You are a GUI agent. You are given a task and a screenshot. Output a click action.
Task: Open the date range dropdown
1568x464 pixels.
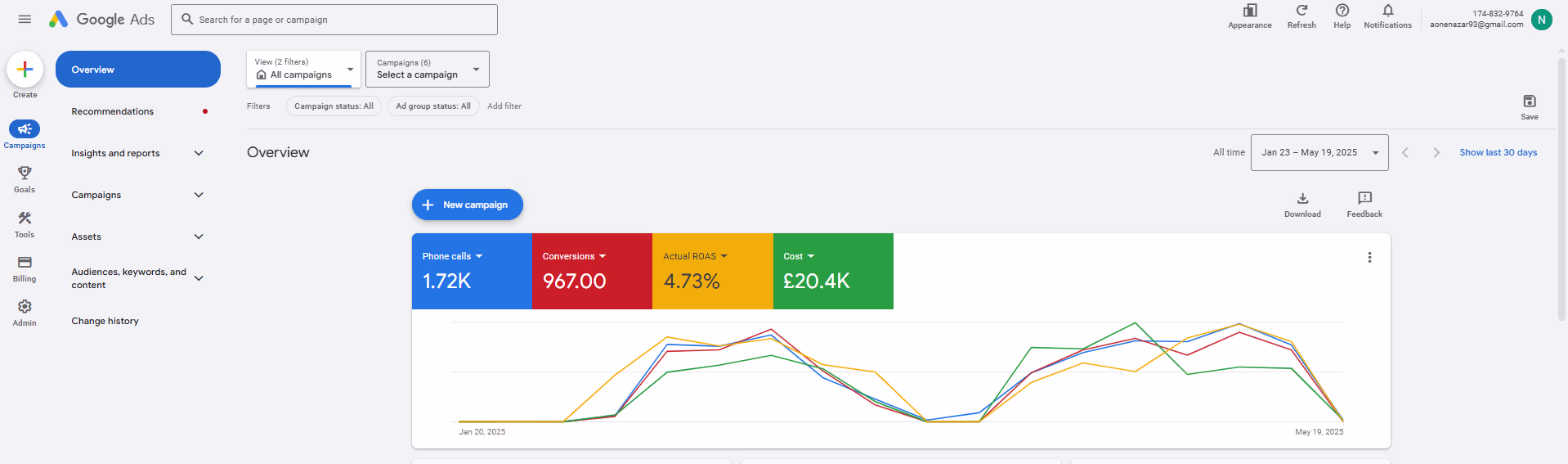click(1319, 153)
